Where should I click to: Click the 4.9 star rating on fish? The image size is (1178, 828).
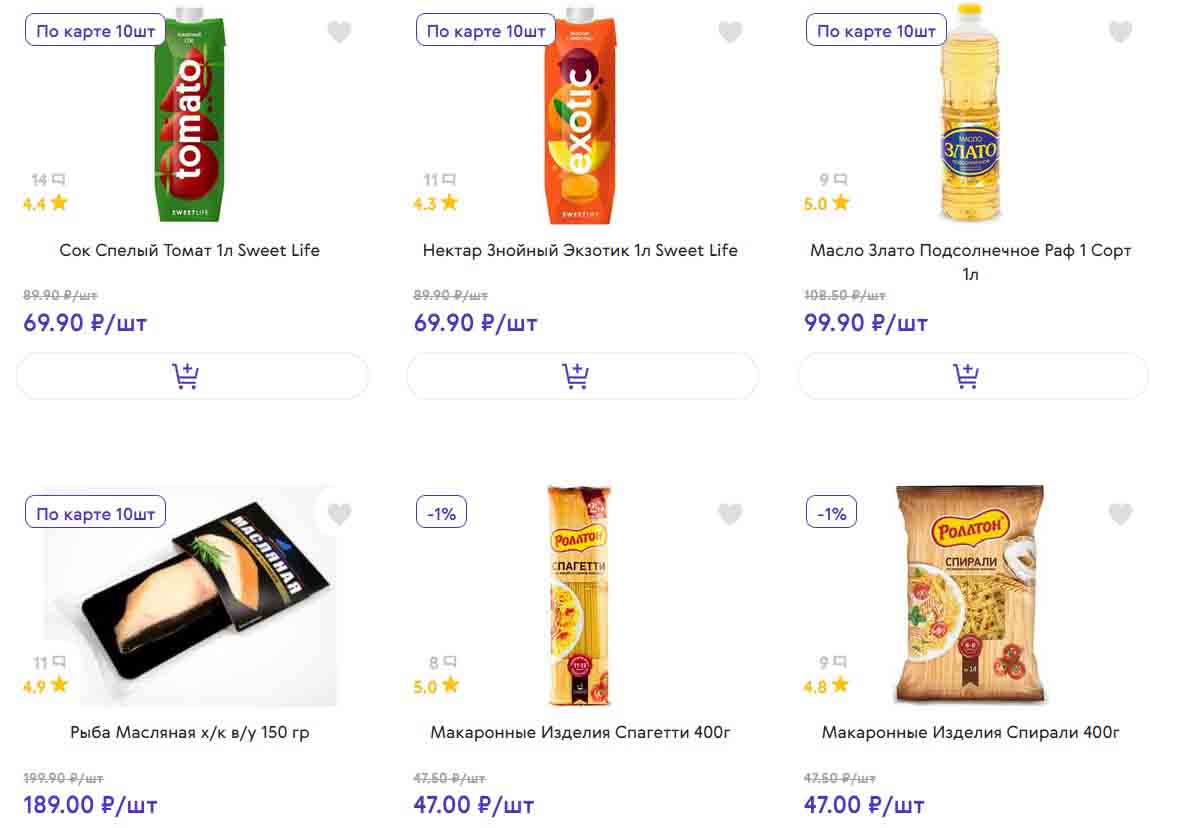46,686
